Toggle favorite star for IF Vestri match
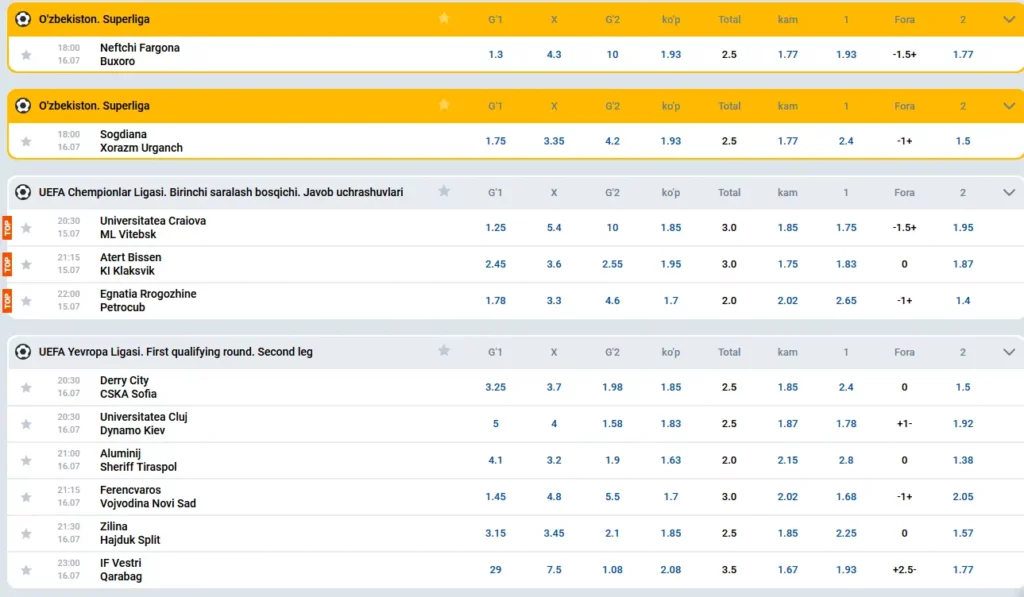The image size is (1024, 597). pyautogui.click(x=26, y=570)
